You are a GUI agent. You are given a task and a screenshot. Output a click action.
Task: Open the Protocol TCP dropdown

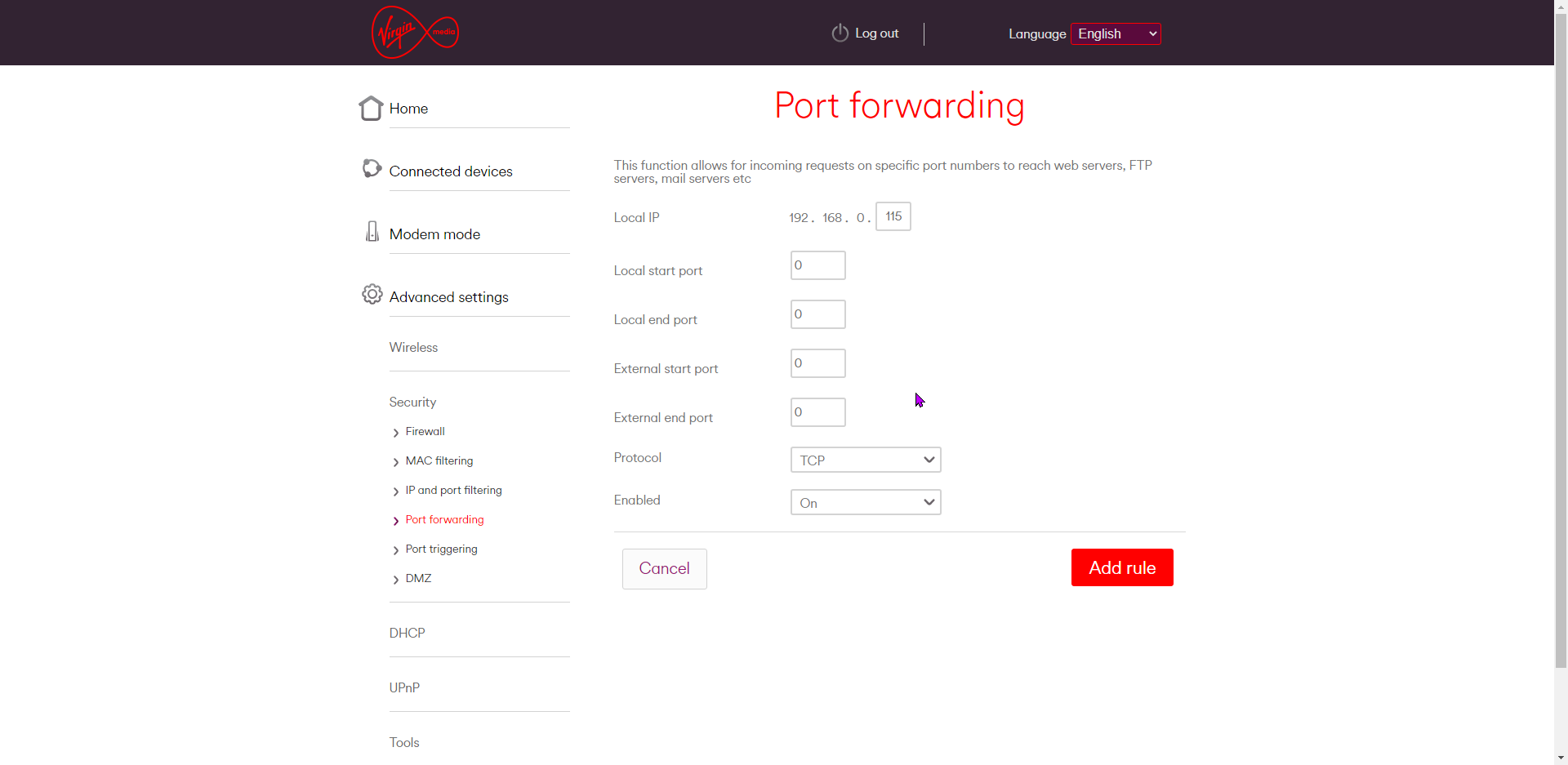(x=866, y=460)
